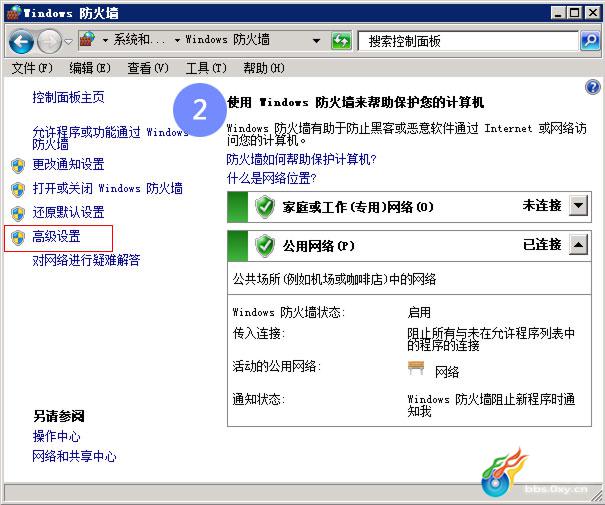605x505 pixels.
Task: Click heading 使用 Windows 防火墙来帮助保护您的计算机
Action: [x=355, y=103]
